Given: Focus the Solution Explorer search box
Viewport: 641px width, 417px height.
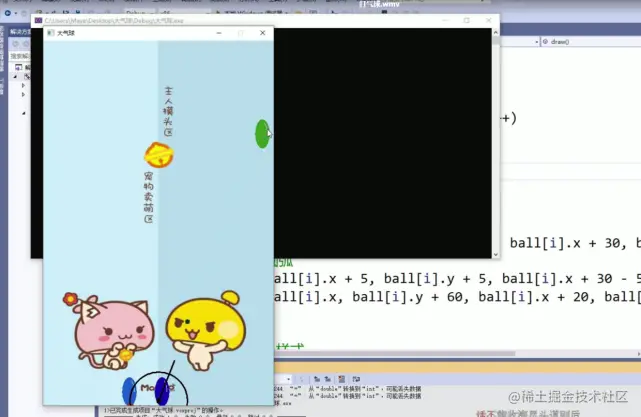Looking at the screenshot, I should [20, 56].
